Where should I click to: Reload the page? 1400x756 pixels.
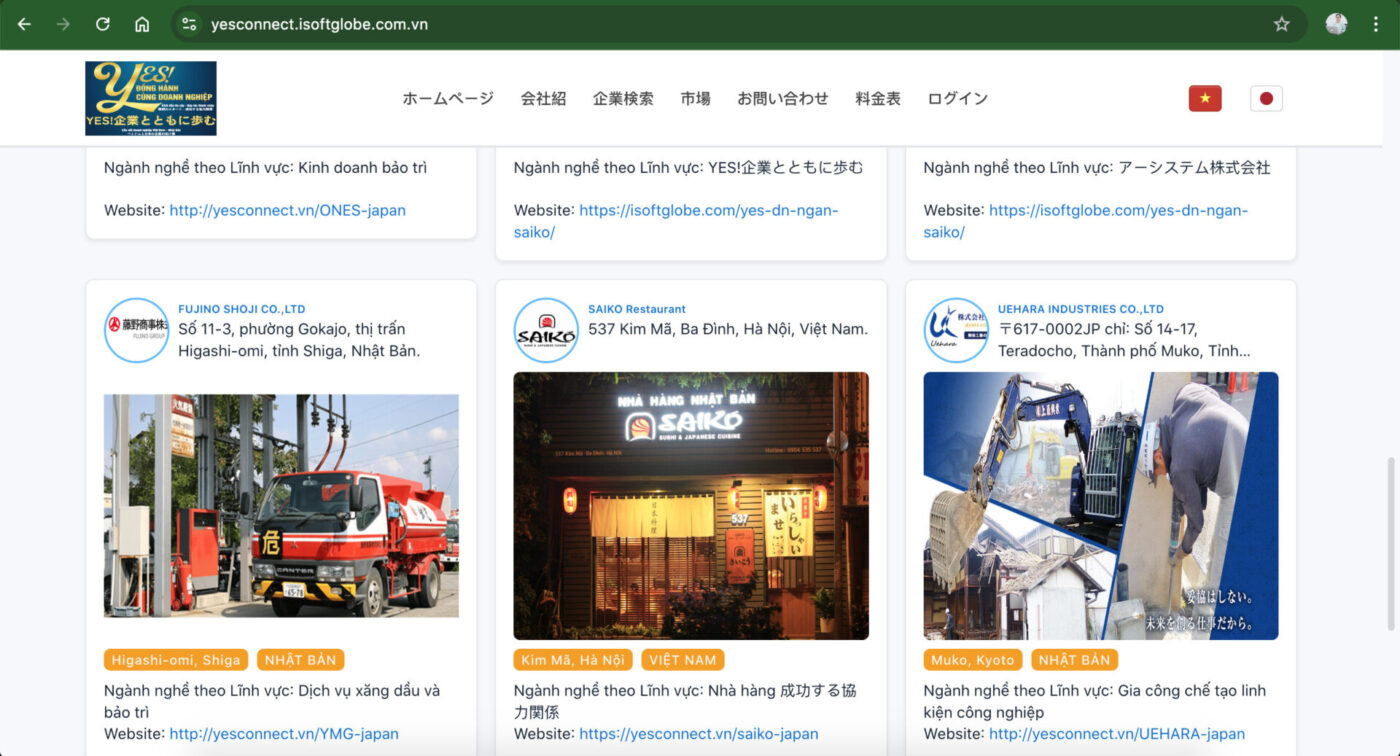point(102,24)
